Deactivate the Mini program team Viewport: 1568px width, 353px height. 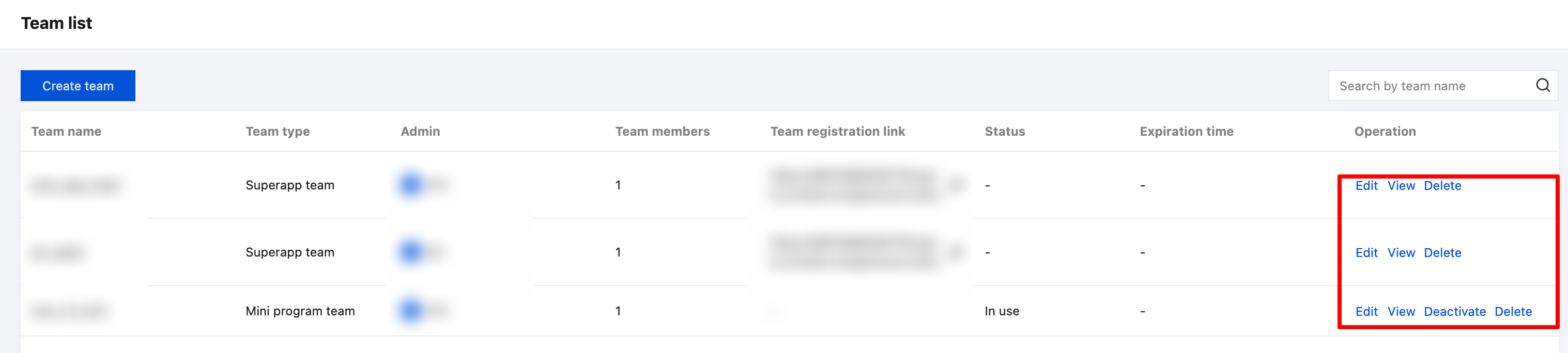1454,312
